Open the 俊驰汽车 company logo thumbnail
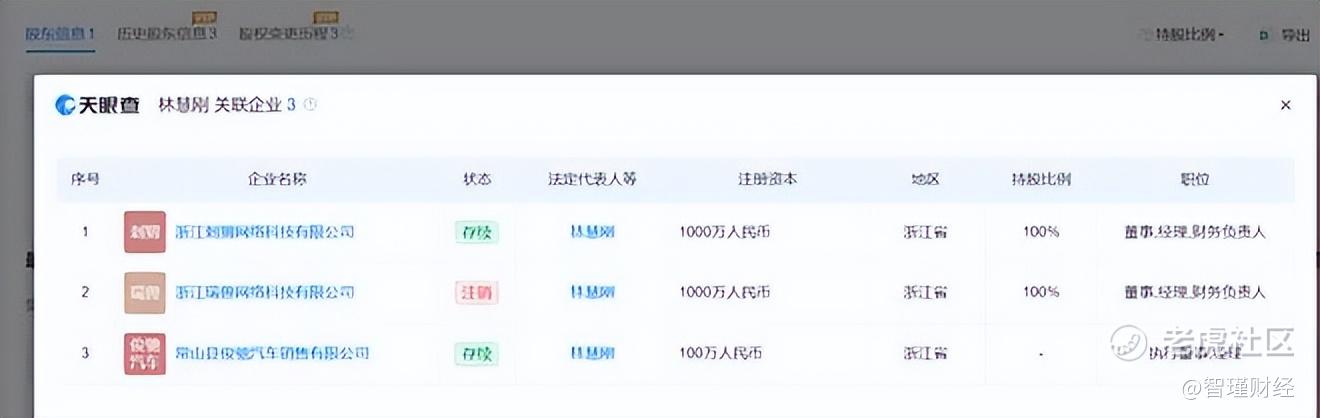Image resolution: width=1320 pixels, height=418 pixels. coord(145,354)
